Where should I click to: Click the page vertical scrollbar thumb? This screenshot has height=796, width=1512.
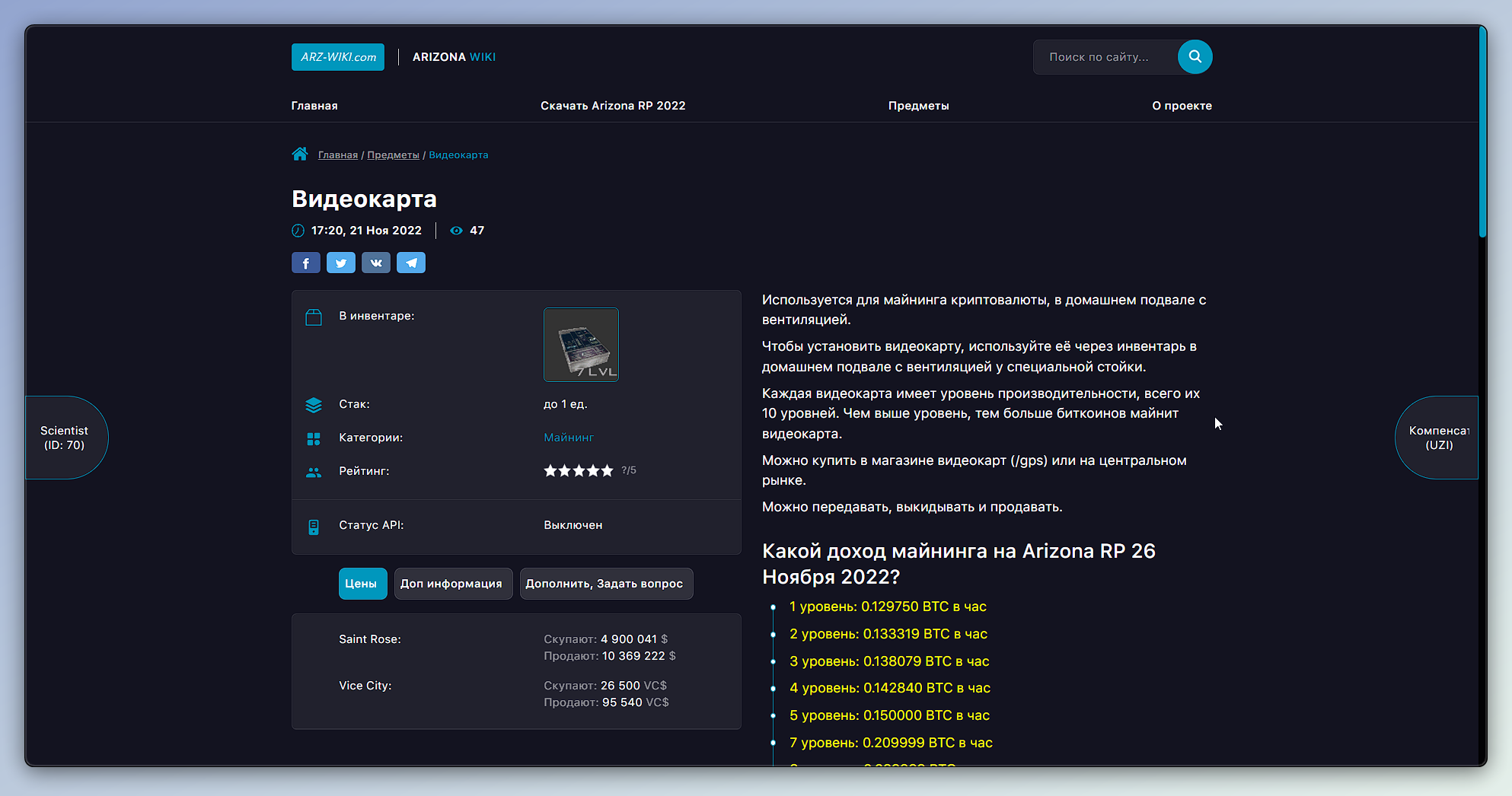[x=1482, y=132]
